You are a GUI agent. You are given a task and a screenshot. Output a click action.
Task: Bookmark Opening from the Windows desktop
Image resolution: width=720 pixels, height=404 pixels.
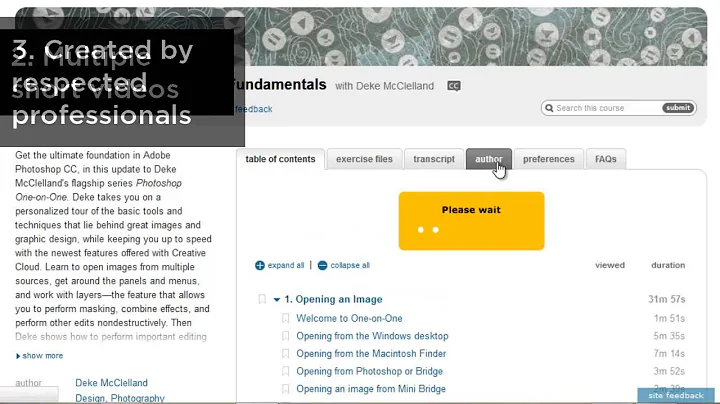[285, 337]
